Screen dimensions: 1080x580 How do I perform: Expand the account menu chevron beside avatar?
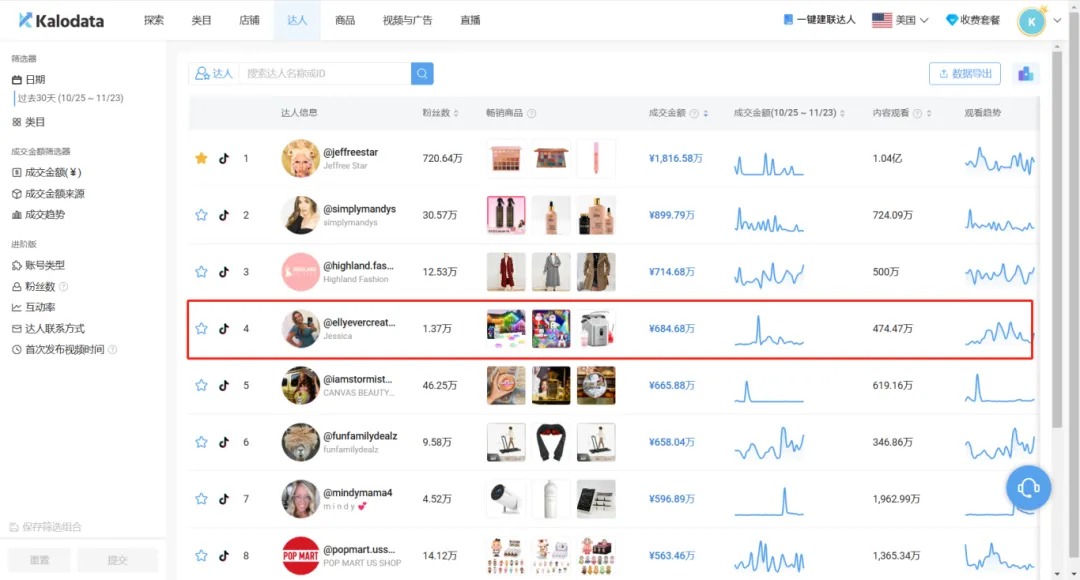click(x=1057, y=21)
